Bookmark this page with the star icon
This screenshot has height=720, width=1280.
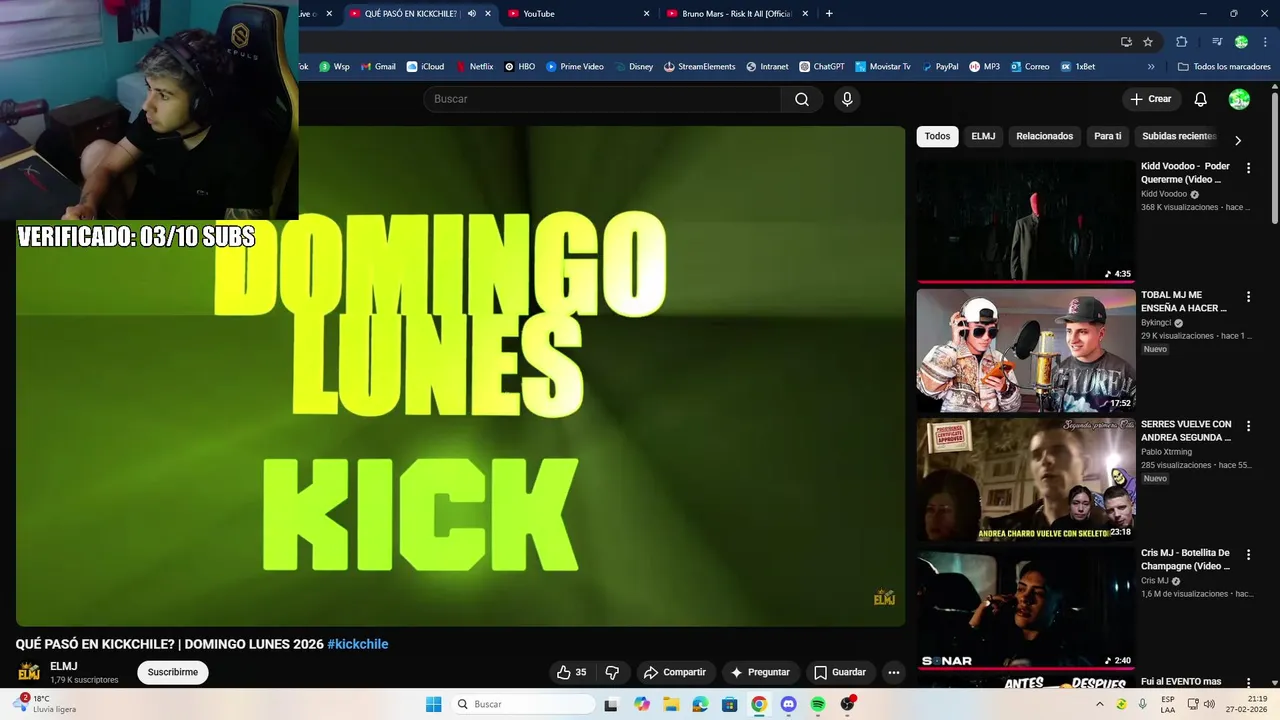pyautogui.click(x=1148, y=42)
